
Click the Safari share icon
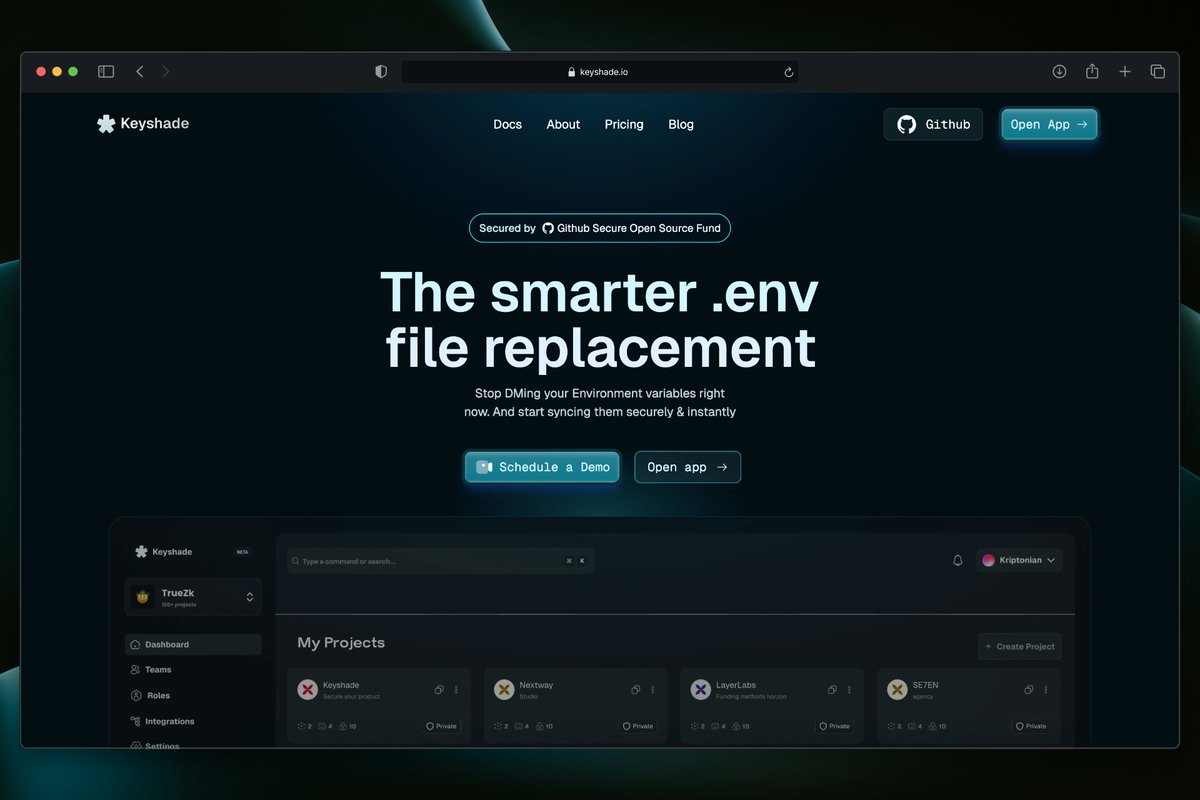(1092, 71)
